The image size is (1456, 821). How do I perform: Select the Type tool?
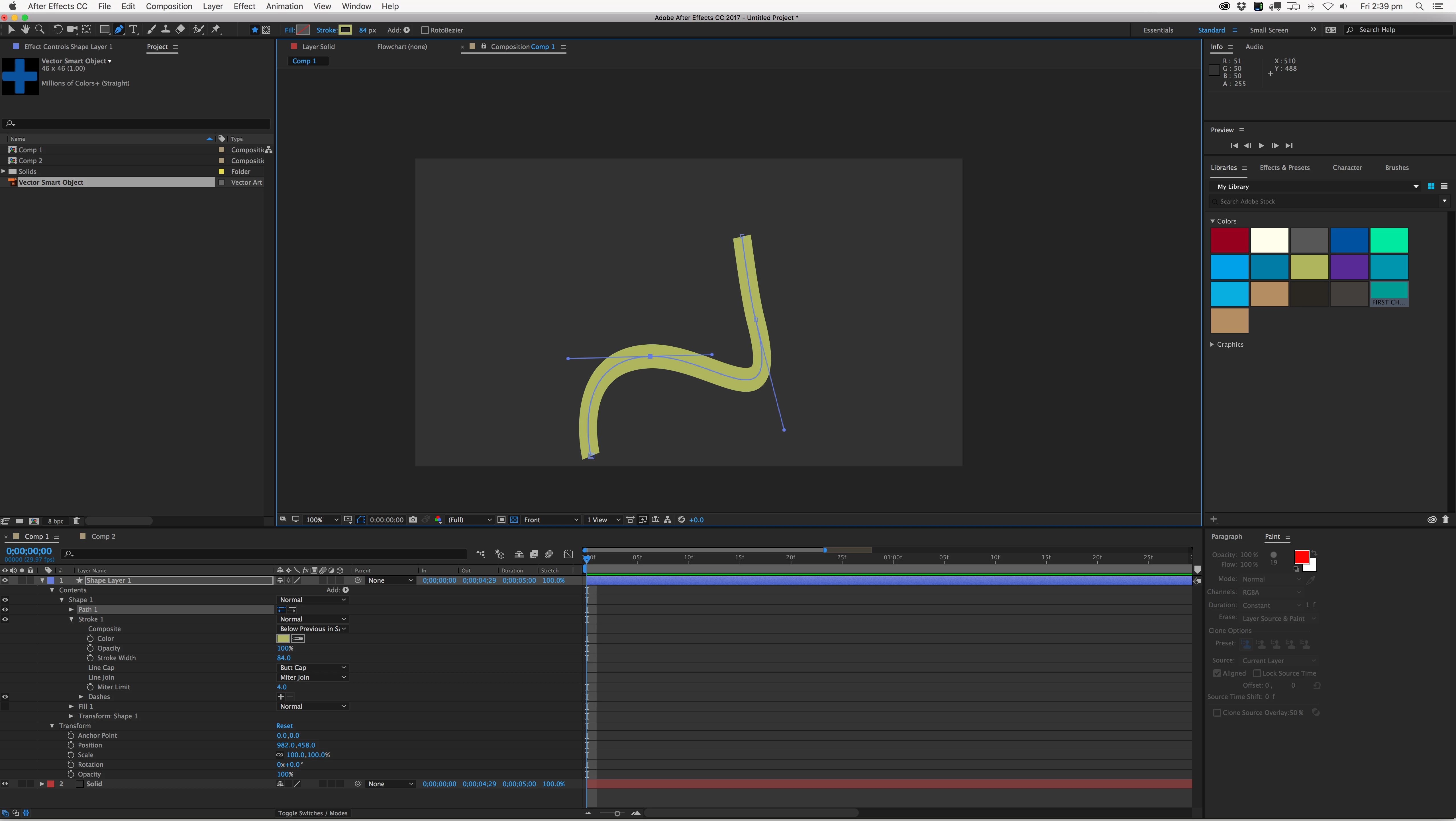click(x=133, y=29)
